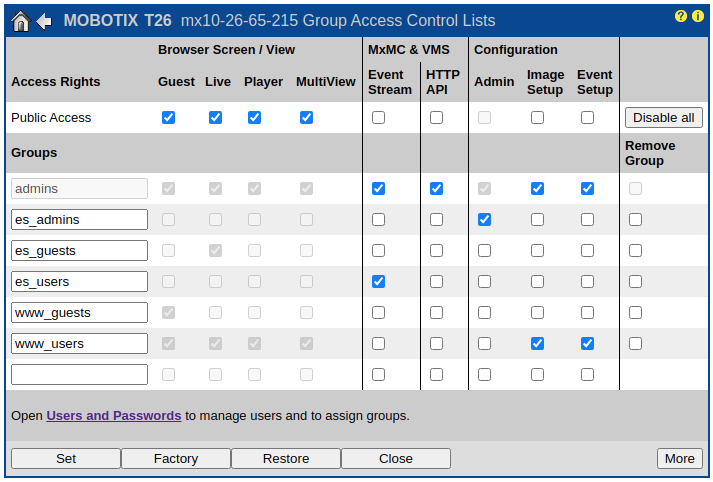Uncheck Public Access Guest checkbox
This screenshot has width=713, height=482.
coord(168,118)
